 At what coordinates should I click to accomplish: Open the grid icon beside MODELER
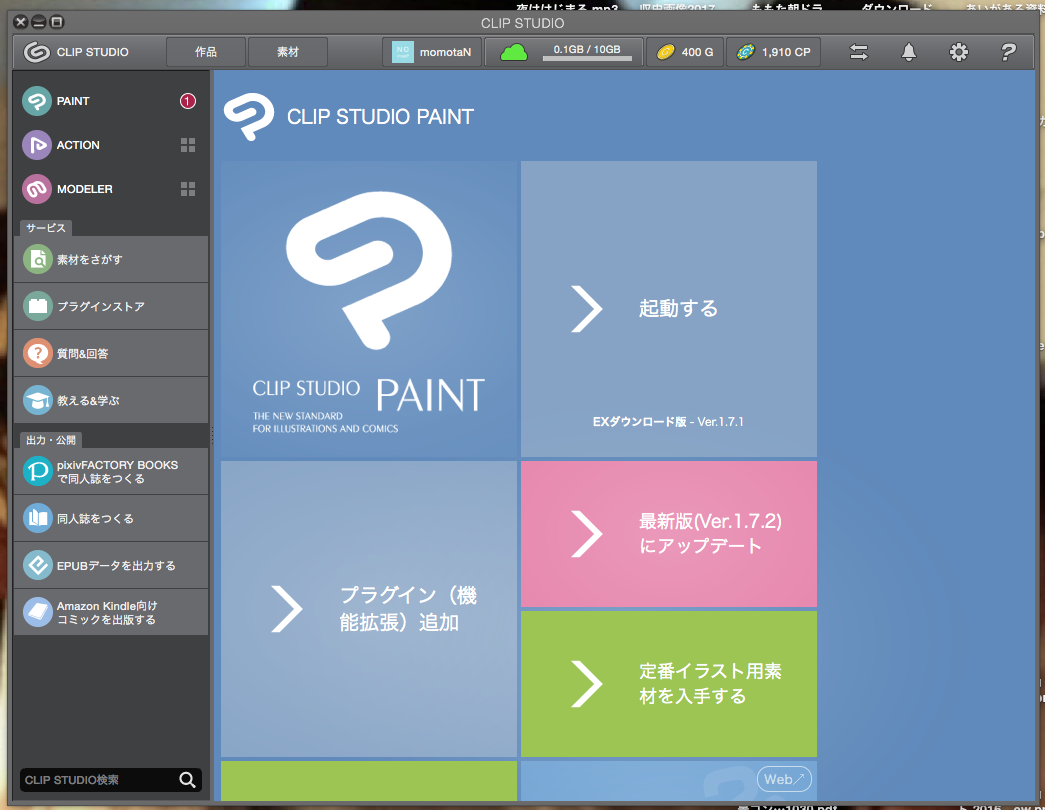click(x=188, y=189)
